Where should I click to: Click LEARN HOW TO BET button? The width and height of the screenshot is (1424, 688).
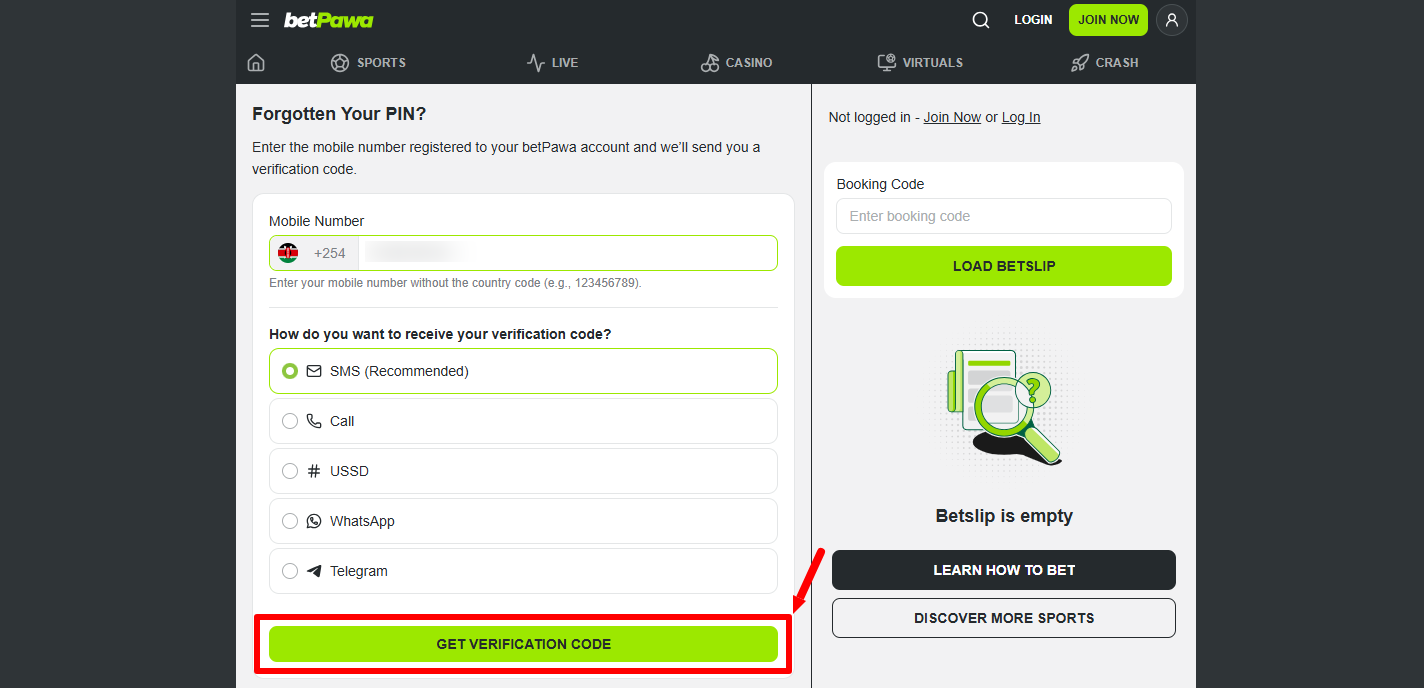point(1004,570)
